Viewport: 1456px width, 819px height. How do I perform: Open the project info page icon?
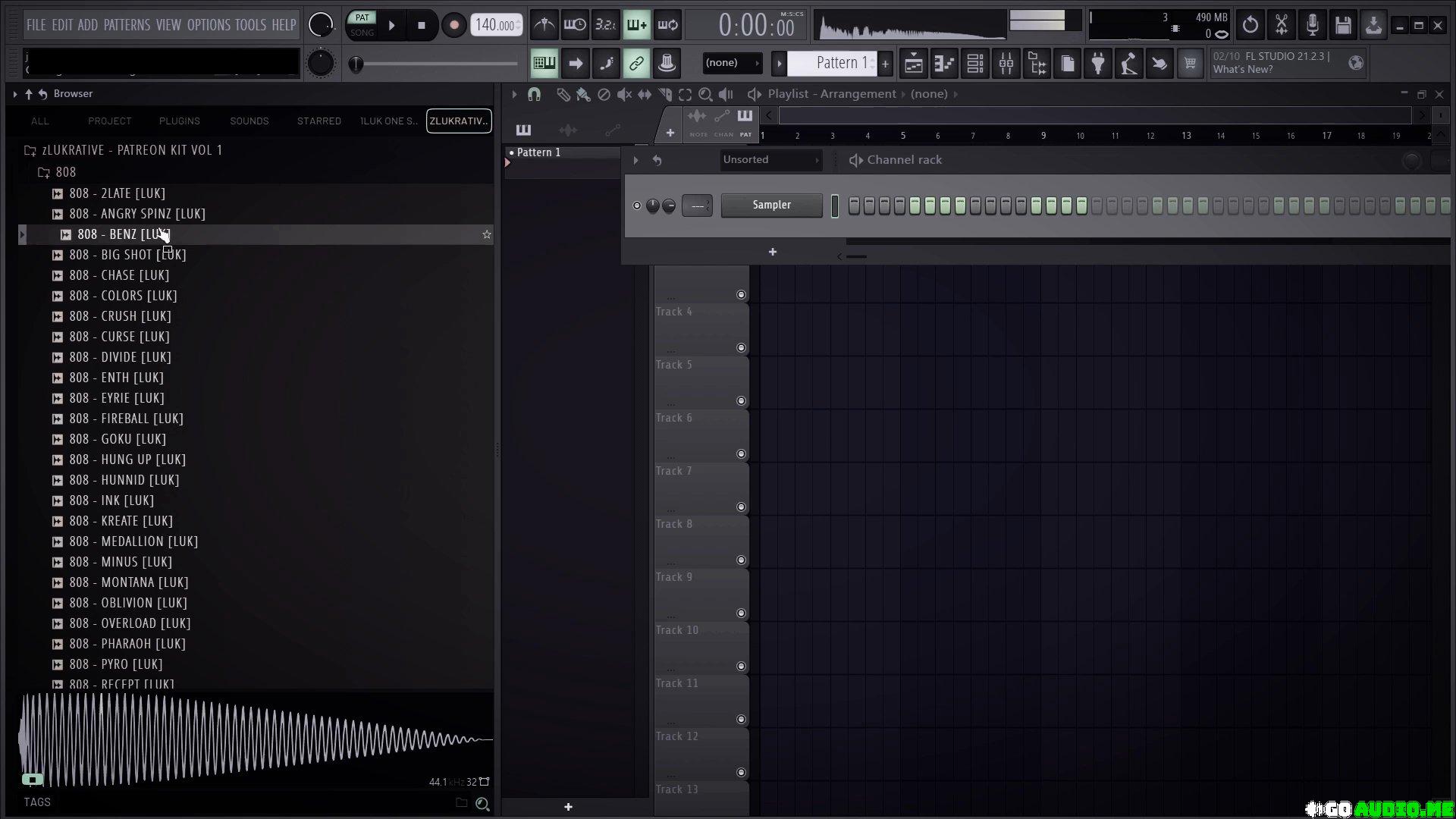point(1067,64)
